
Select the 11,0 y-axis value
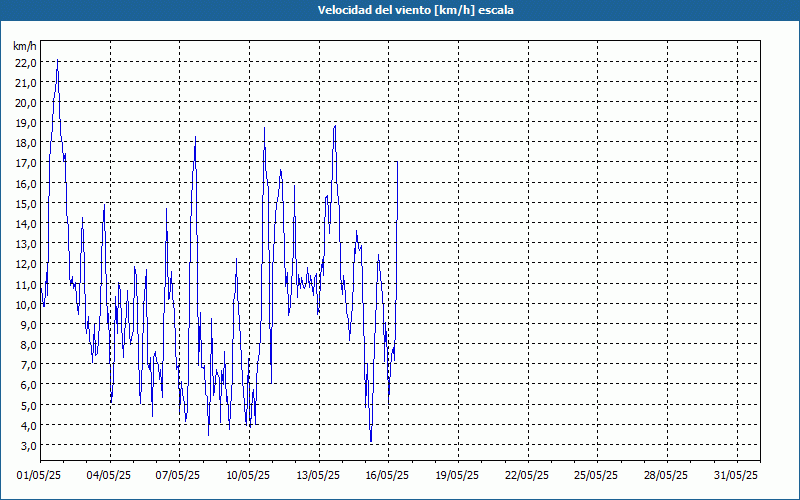26,284
